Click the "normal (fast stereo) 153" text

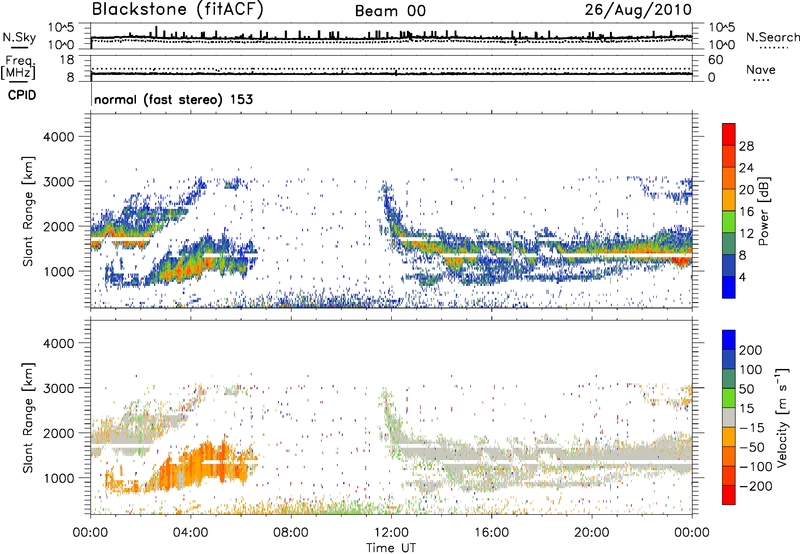tap(173, 99)
